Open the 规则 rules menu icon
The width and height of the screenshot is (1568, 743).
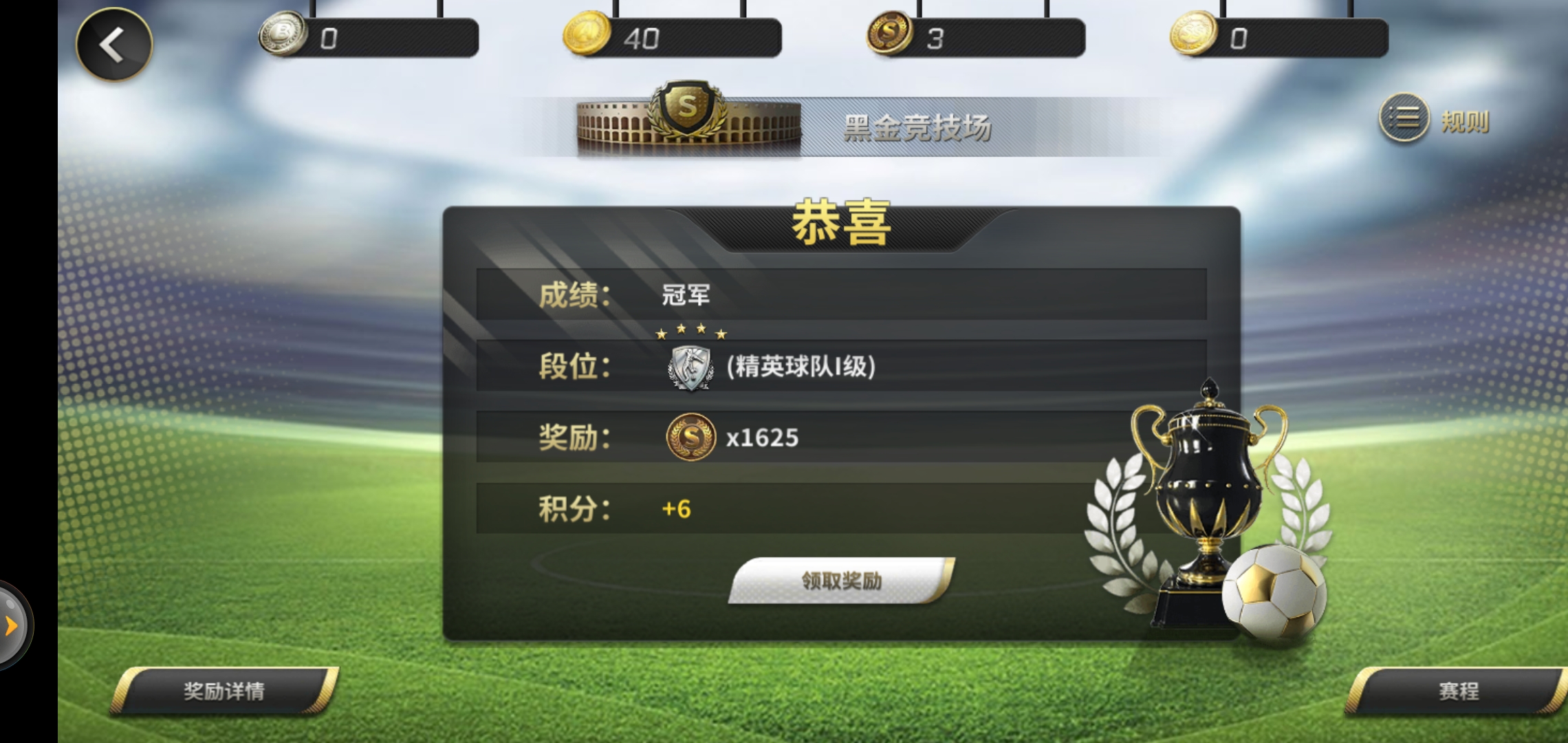pos(1404,118)
